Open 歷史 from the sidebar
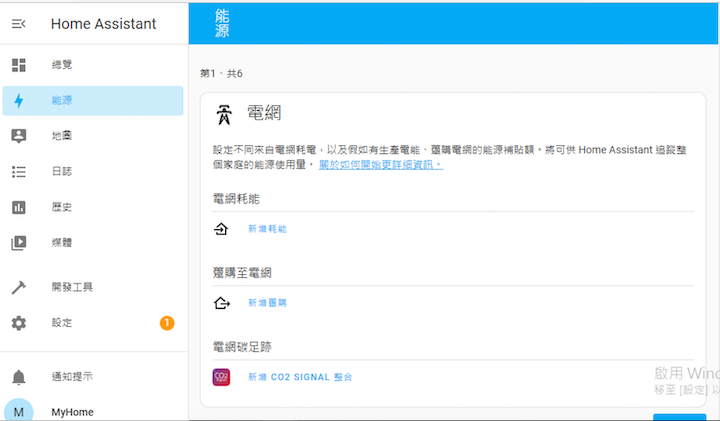720x421 pixels. click(x=93, y=208)
